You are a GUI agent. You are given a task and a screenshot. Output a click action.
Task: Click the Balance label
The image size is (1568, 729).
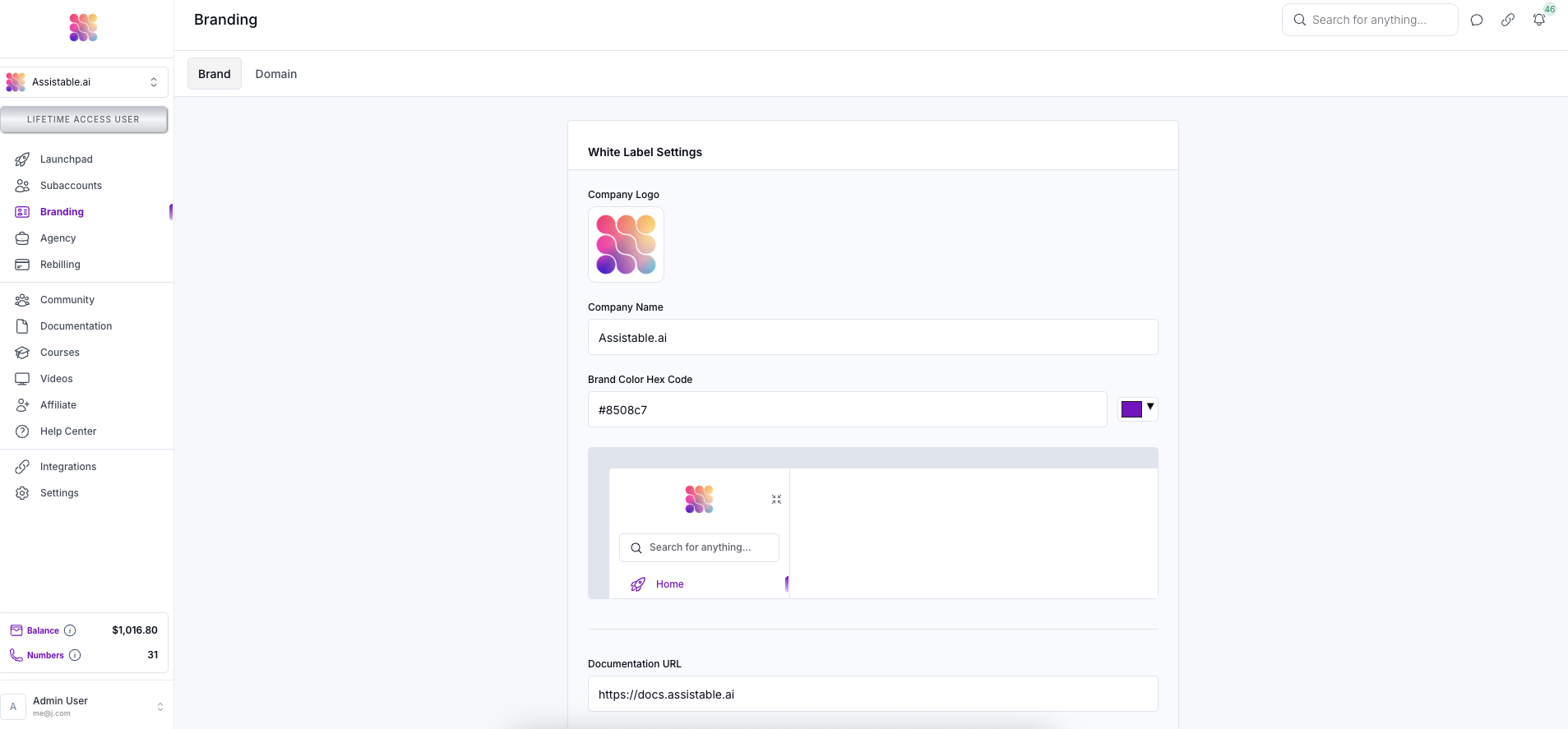[x=43, y=631]
